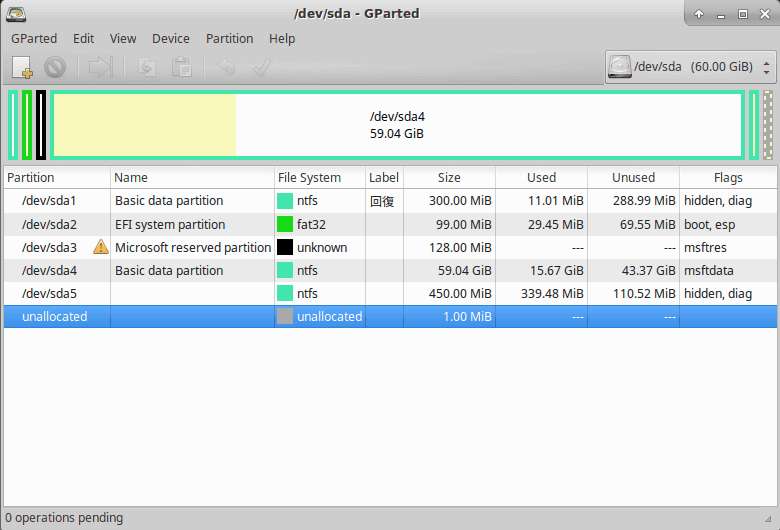Click the File System column header
Screen dimensions: 780x530
coord(320,178)
